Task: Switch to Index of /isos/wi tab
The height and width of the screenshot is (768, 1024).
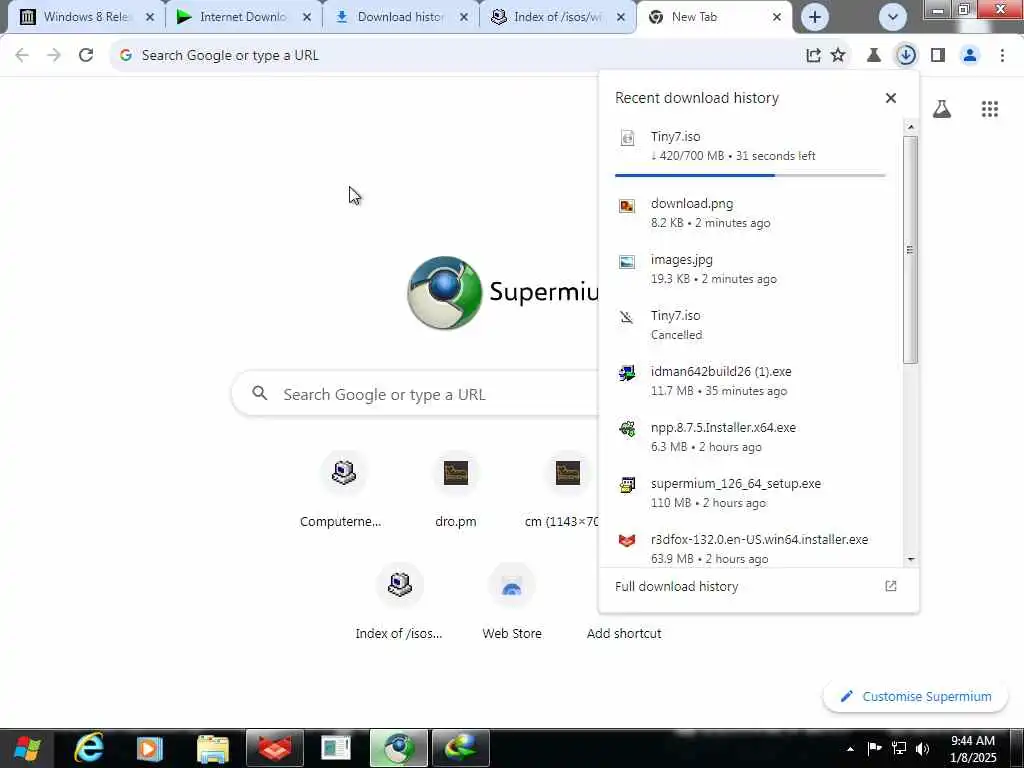Action: [x=556, y=17]
